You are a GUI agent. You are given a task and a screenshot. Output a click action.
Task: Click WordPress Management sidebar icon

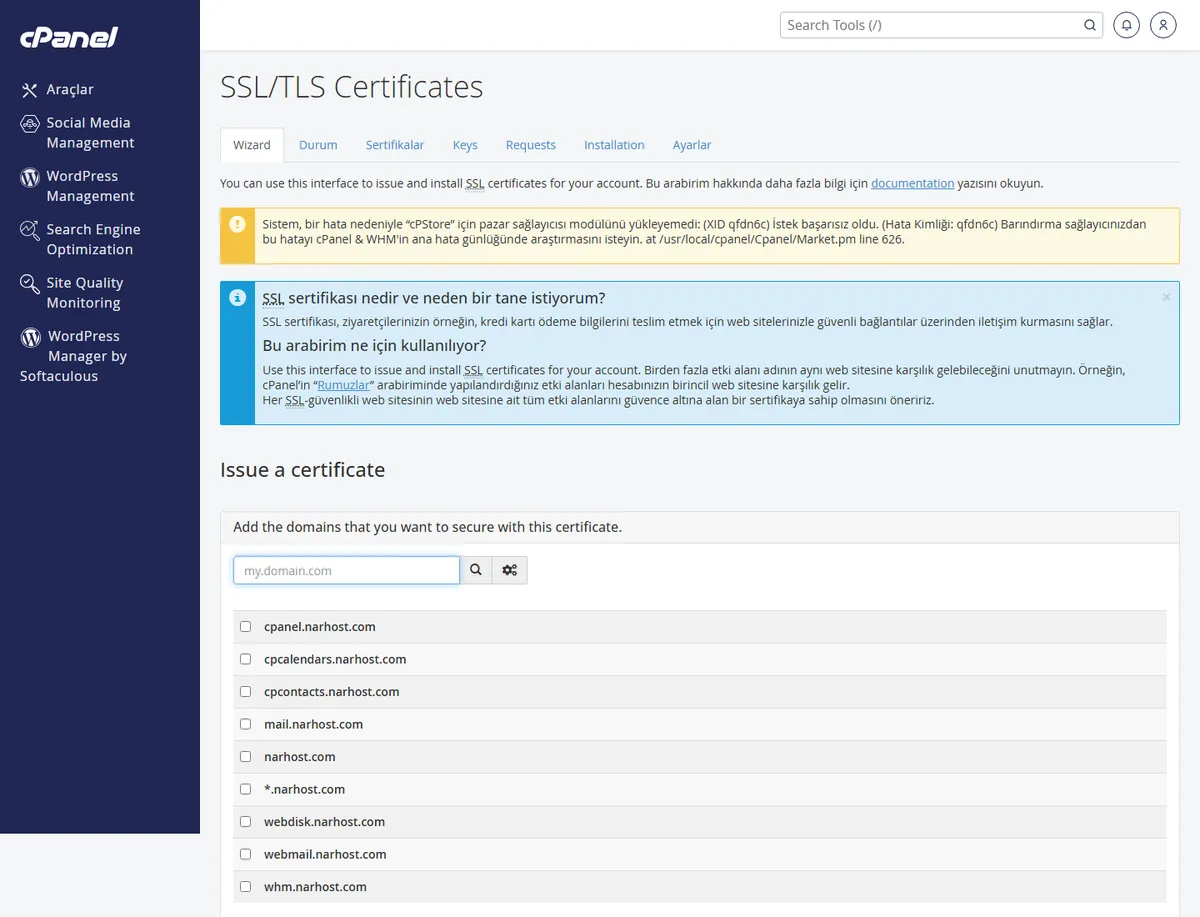point(30,177)
